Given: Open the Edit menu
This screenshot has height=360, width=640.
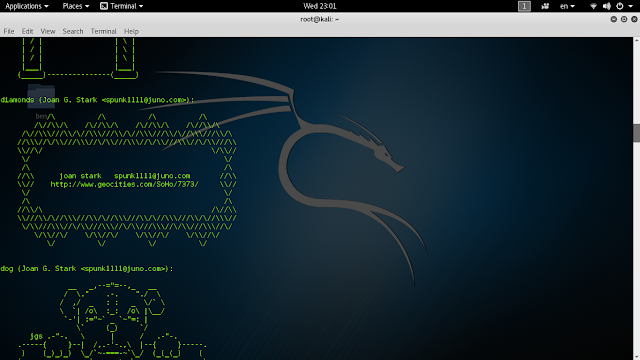Looking at the screenshot, I should pyautogui.click(x=27, y=31).
